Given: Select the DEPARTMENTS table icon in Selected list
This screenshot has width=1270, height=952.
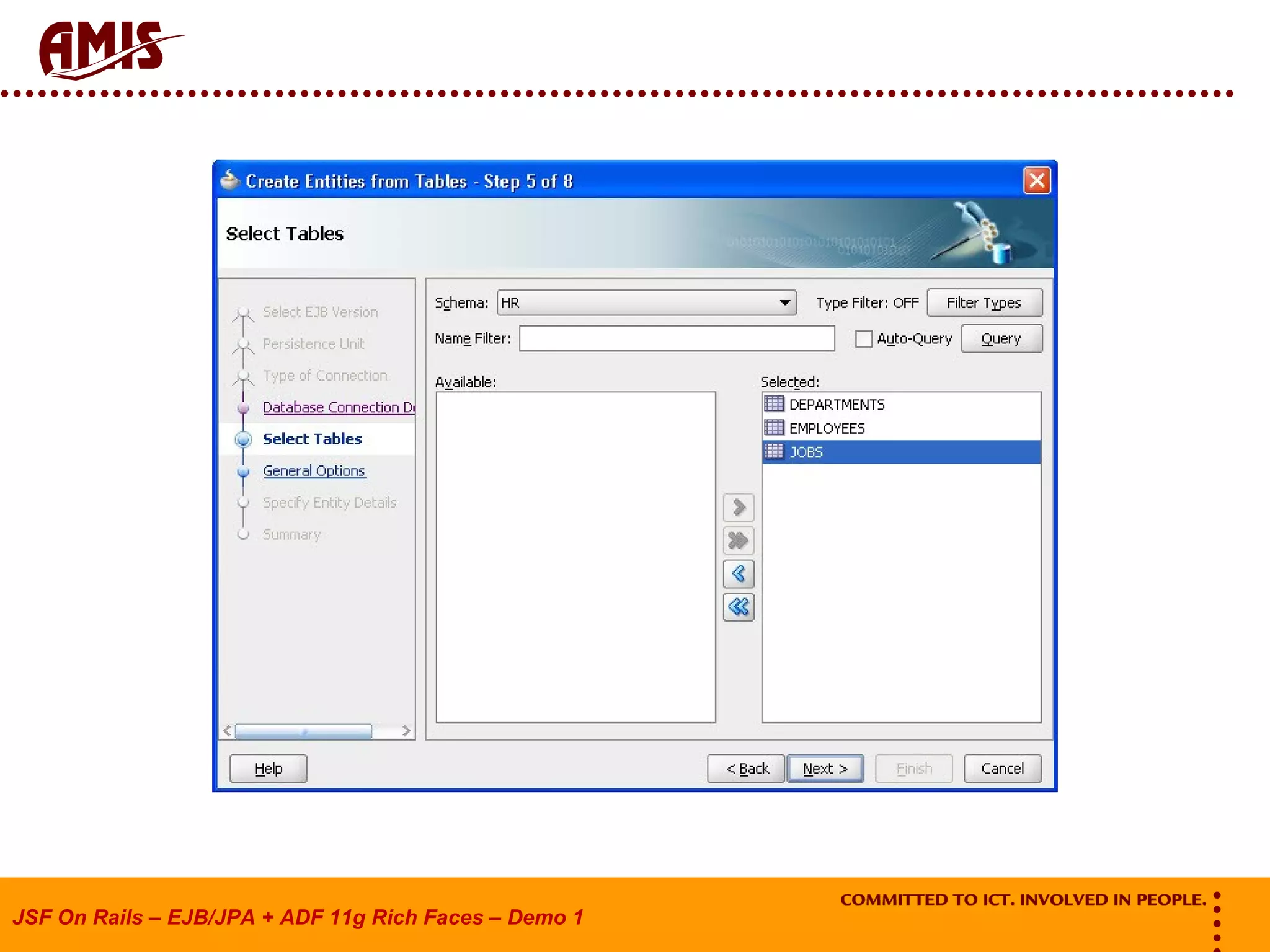Looking at the screenshot, I should click(x=774, y=404).
